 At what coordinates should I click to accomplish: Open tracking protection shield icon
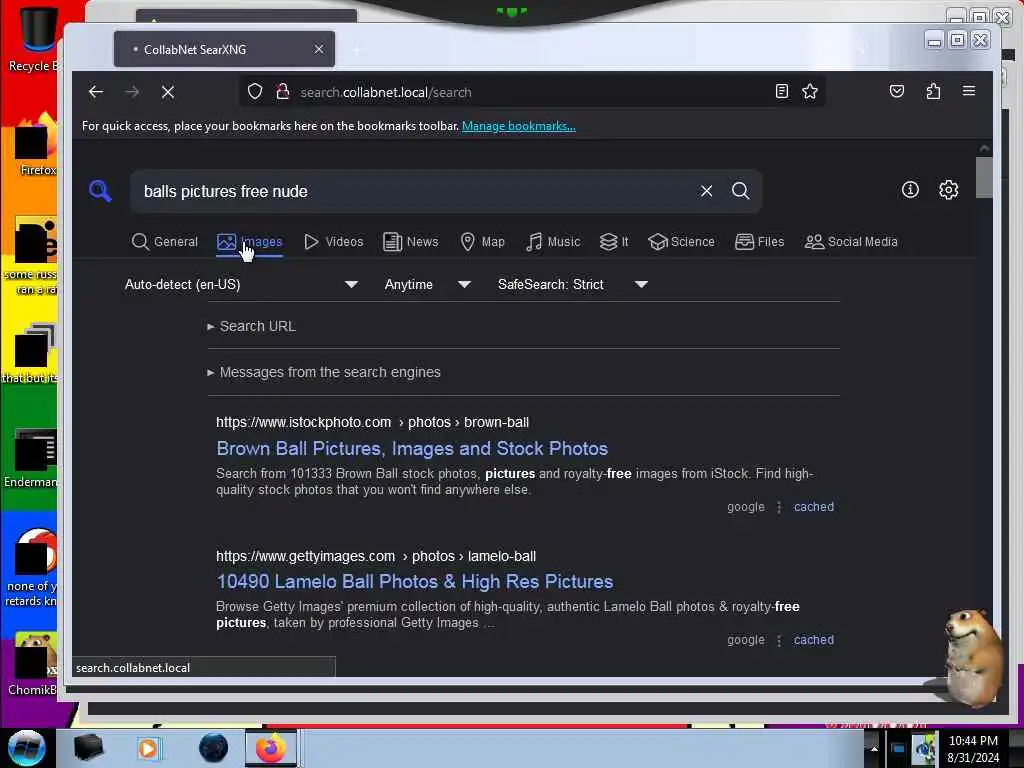255,91
